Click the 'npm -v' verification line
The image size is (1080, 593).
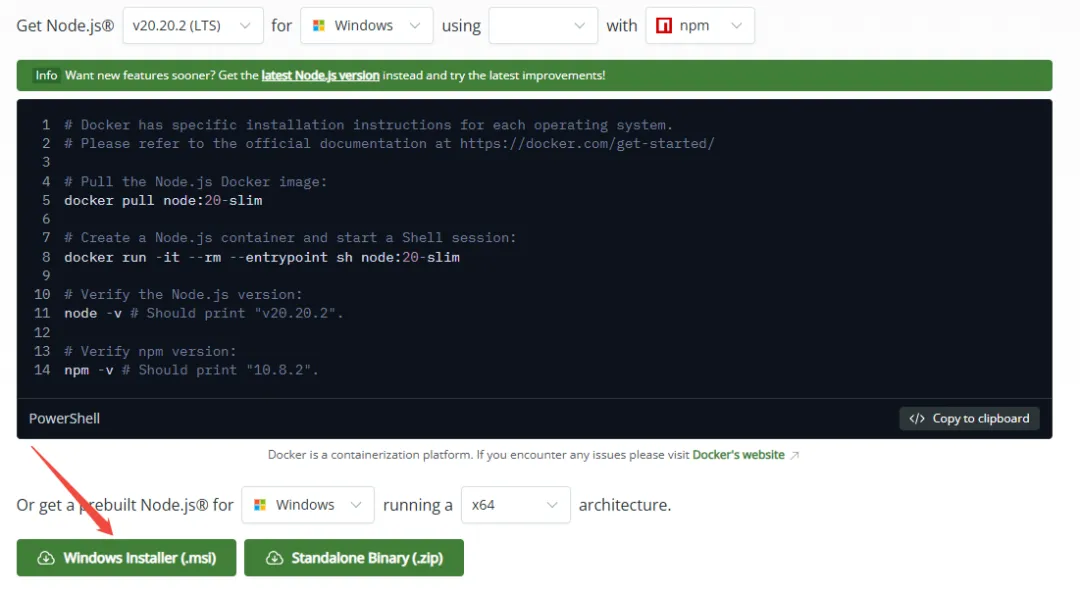point(191,370)
